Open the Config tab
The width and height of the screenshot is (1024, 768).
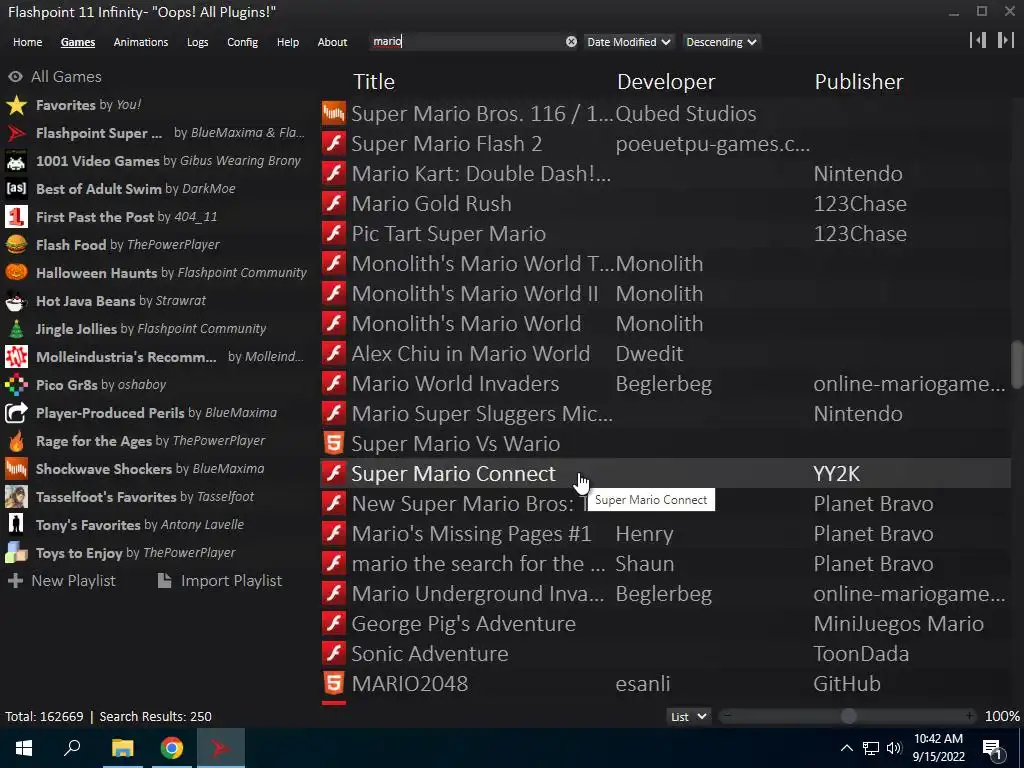(242, 42)
